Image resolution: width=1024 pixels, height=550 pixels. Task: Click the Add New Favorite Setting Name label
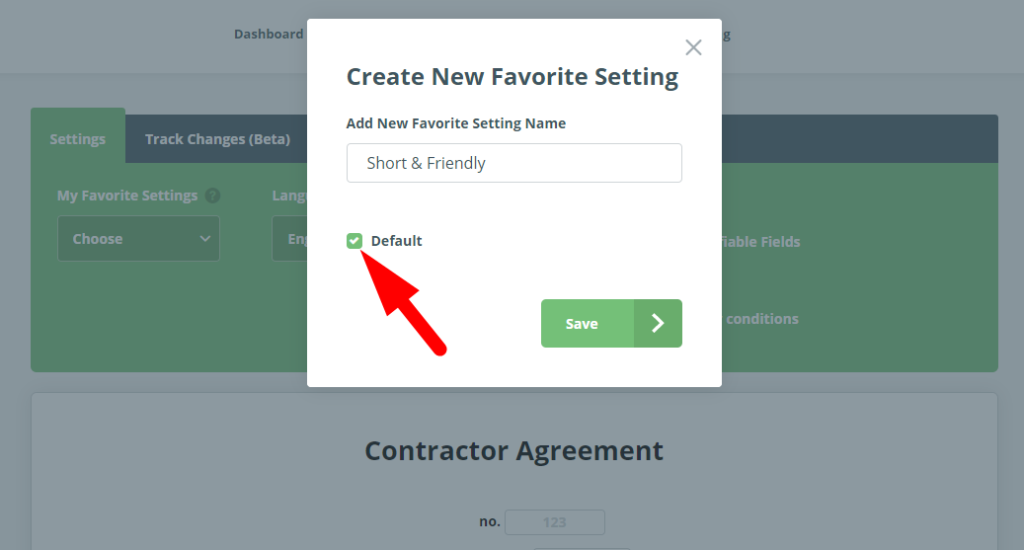click(x=456, y=124)
